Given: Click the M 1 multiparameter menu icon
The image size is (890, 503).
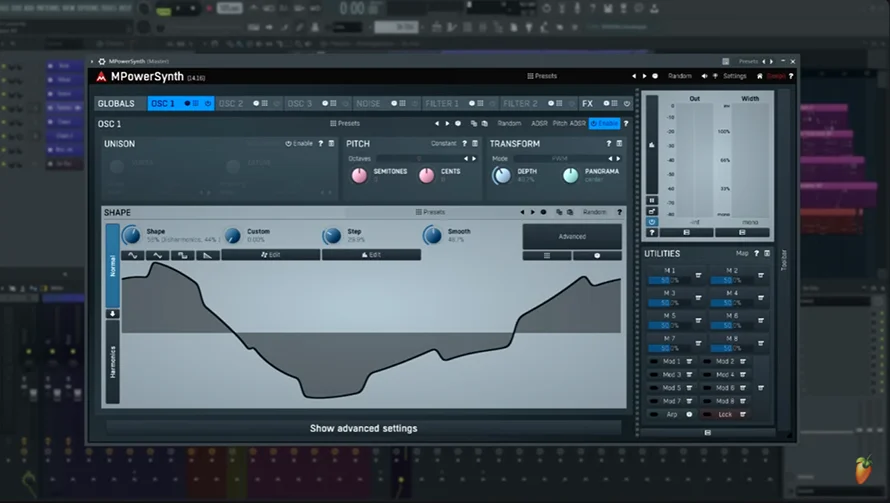Looking at the screenshot, I should 698,275.
